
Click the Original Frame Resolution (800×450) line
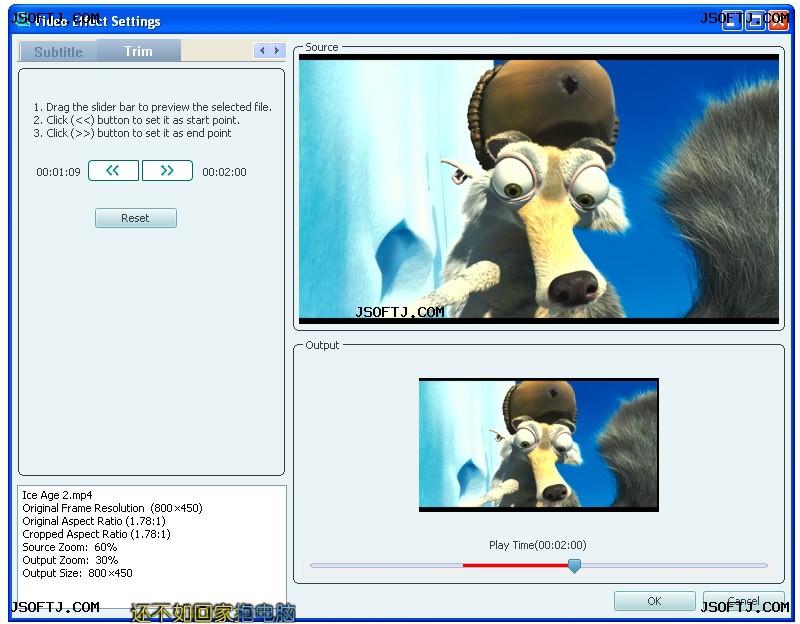point(112,508)
